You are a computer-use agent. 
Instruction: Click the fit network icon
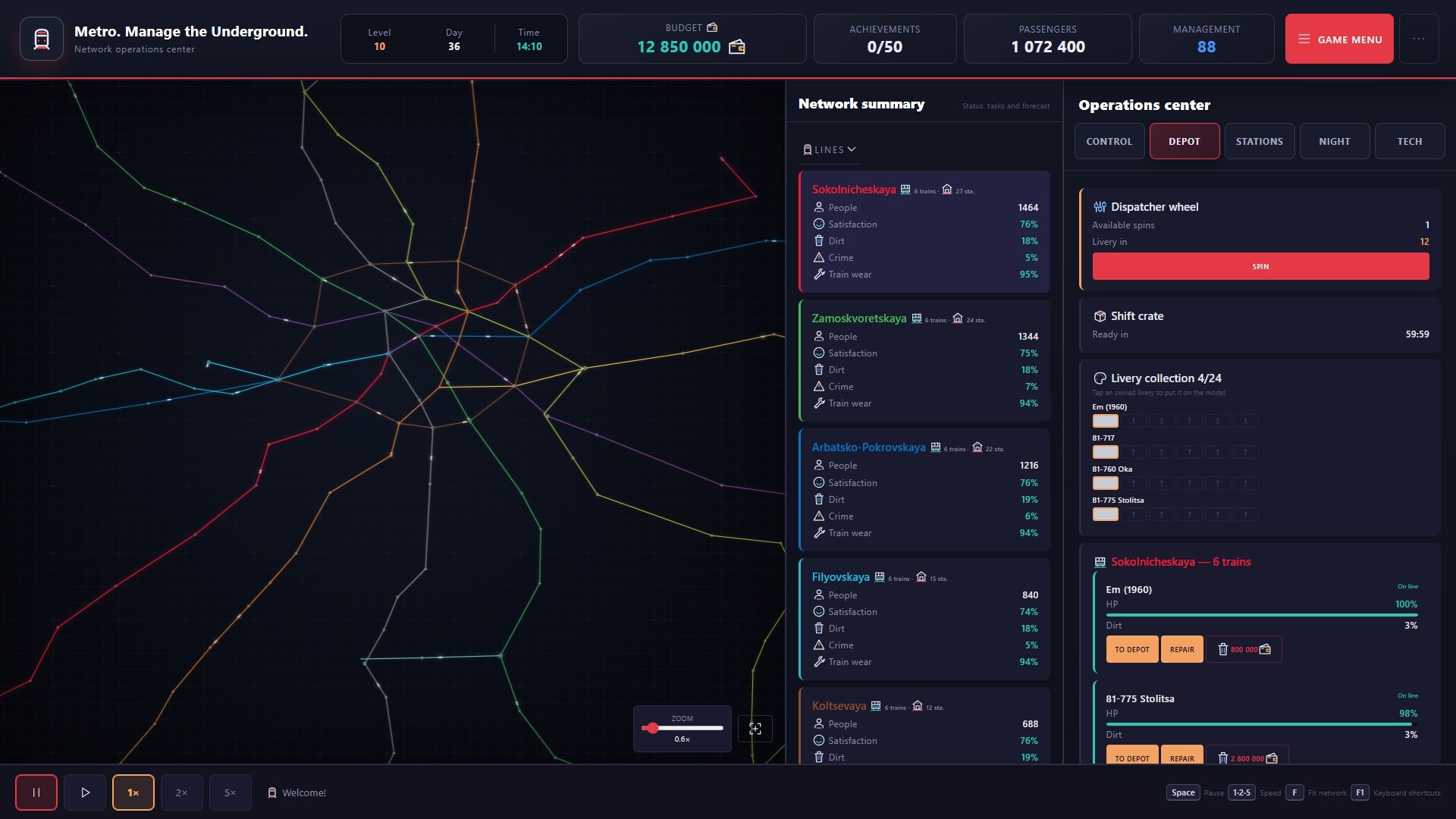tap(755, 728)
